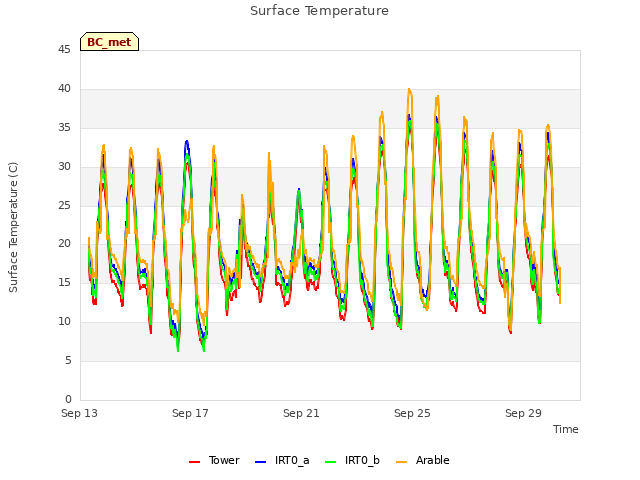
Task: Click the blue IRT0_a legend color marker
Action: pos(260,462)
